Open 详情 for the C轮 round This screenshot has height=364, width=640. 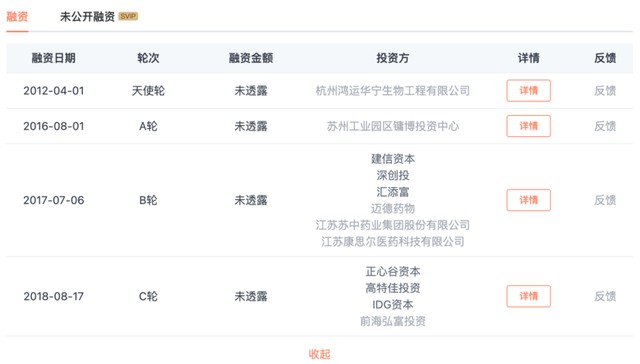529,296
